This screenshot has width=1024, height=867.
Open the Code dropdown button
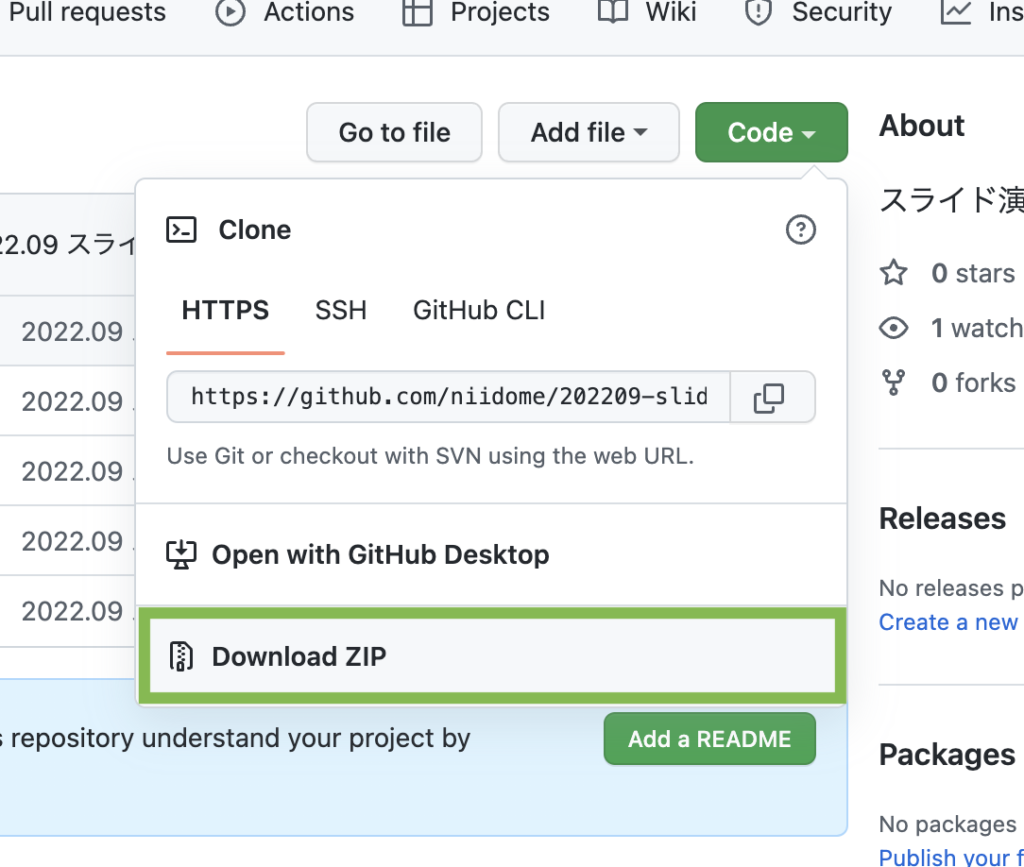point(770,132)
